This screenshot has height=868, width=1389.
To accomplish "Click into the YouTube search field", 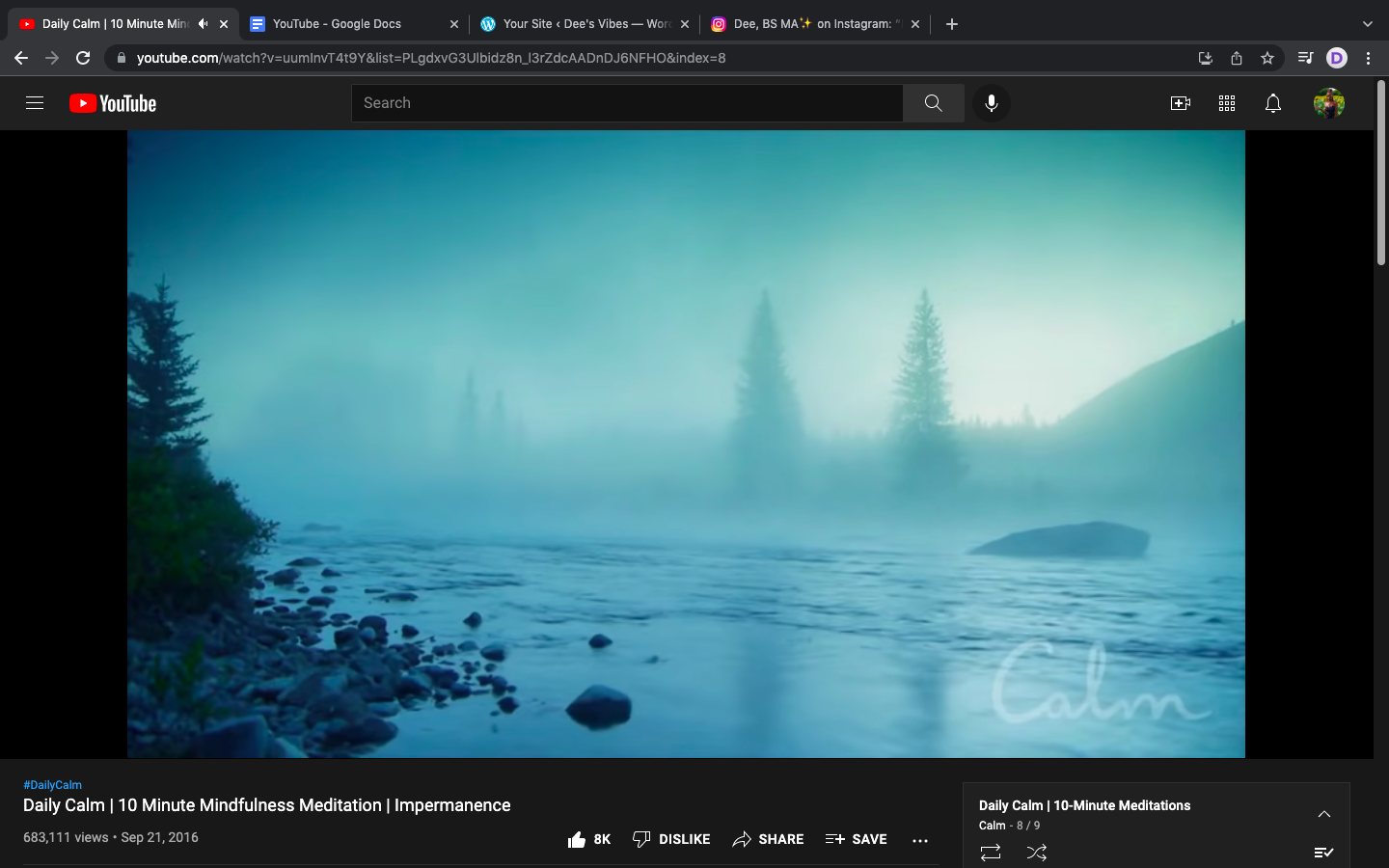I will click(x=627, y=103).
